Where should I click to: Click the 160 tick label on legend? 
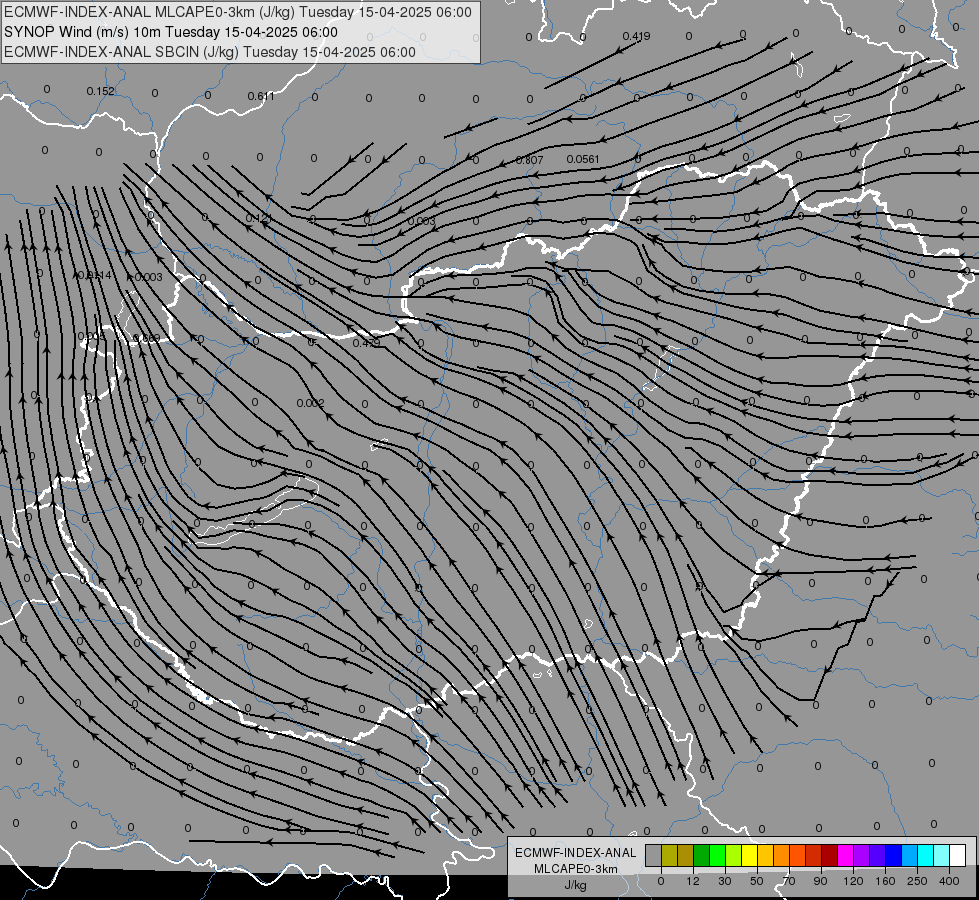coord(885,881)
